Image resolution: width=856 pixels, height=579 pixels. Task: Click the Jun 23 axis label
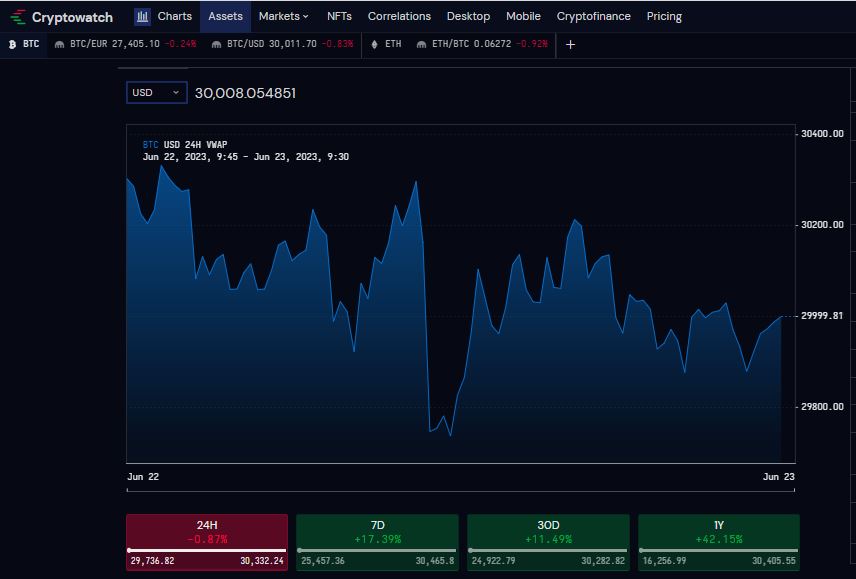(778, 476)
